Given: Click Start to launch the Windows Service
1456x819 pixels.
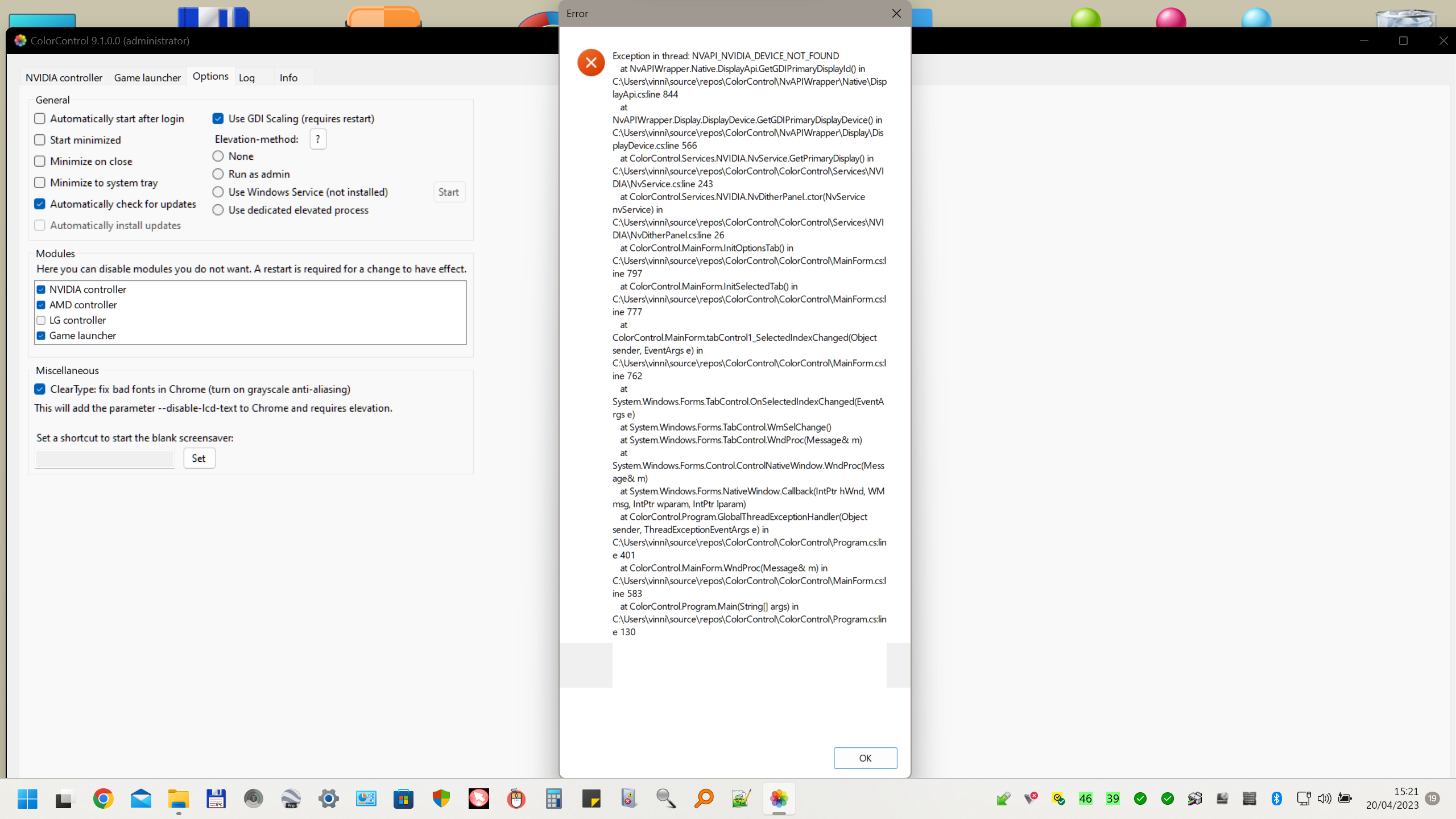Looking at the screenshot, I should [449, 192].
